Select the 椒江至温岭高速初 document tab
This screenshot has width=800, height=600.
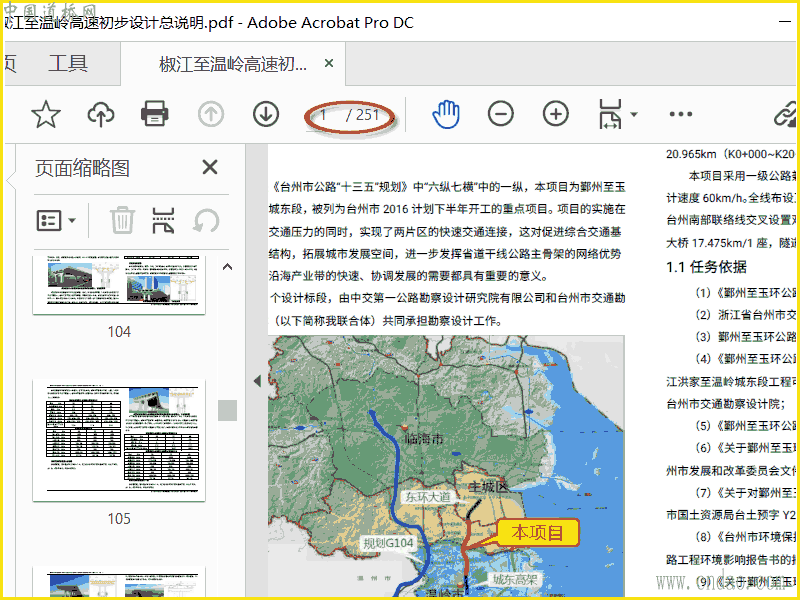(233, 65)
